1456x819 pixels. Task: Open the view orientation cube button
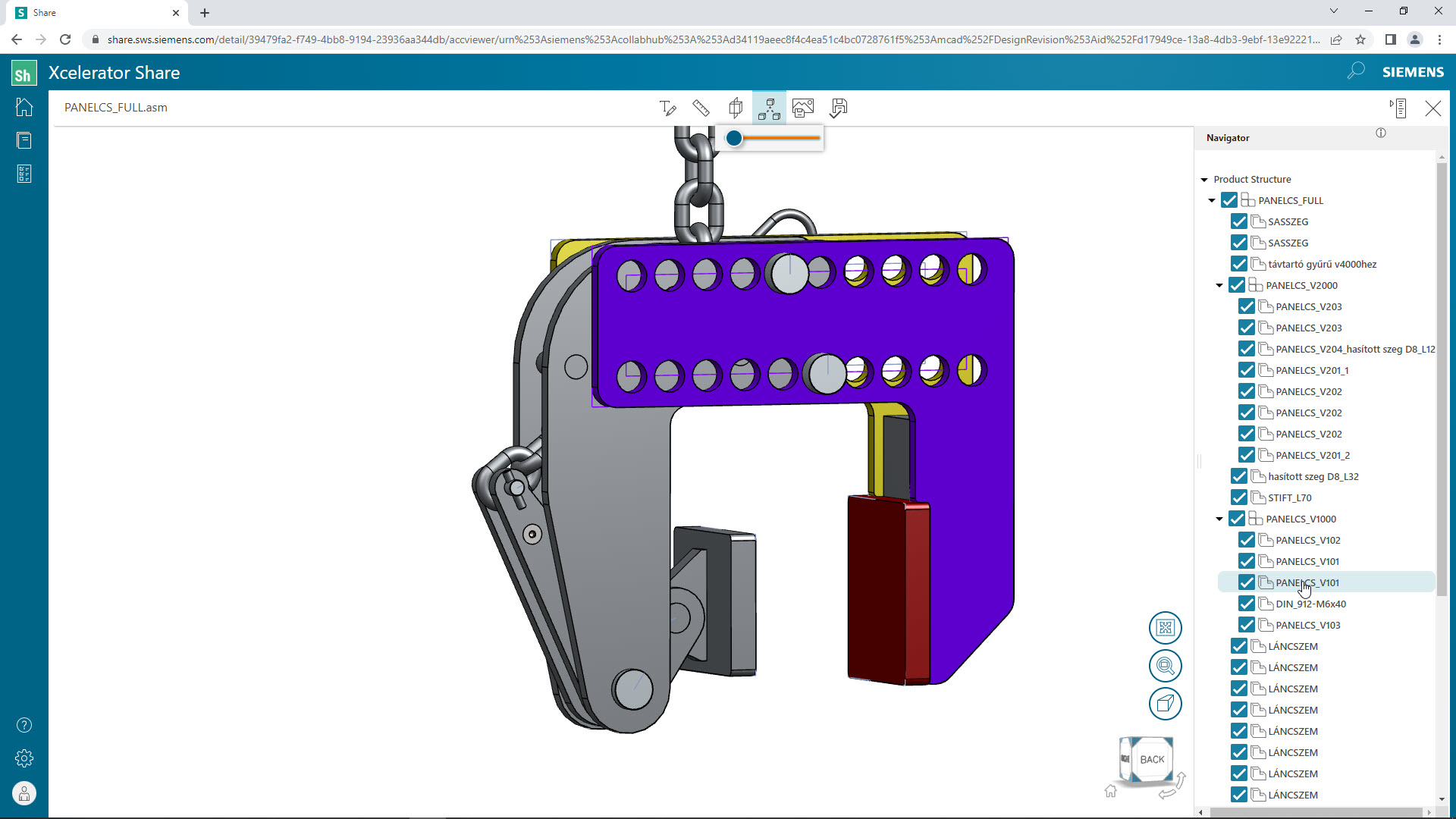(1166, 704)
